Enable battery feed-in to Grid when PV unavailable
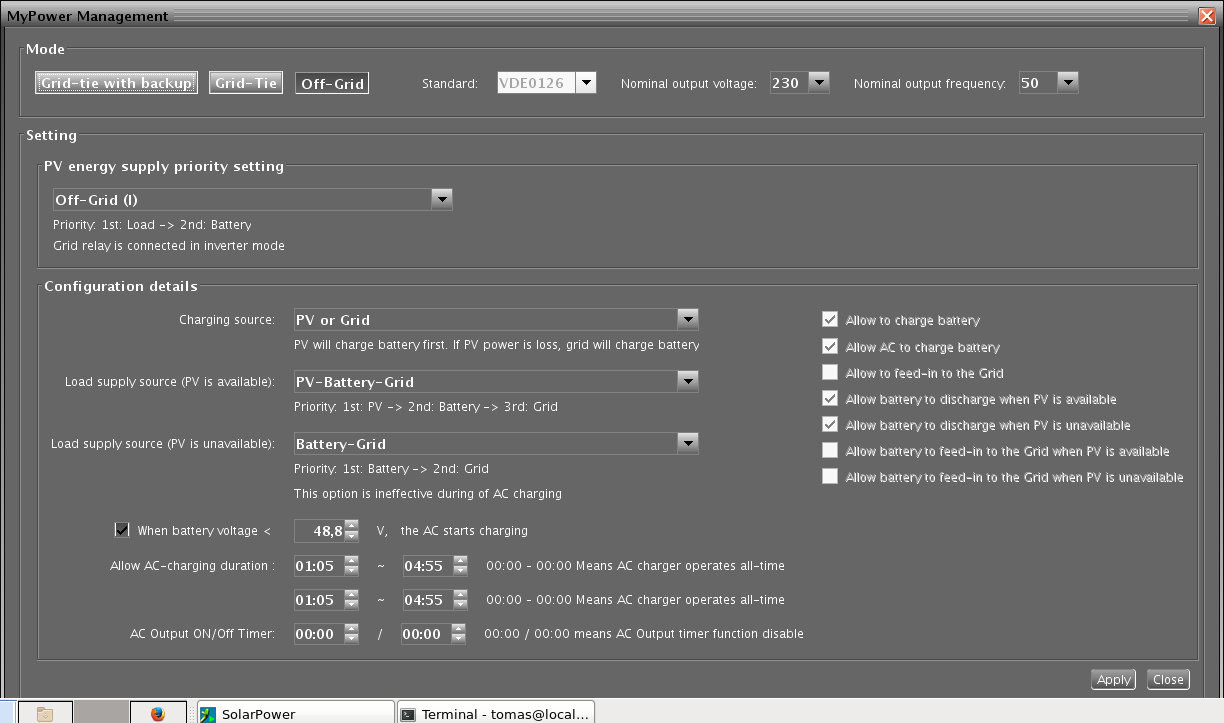1224x723 pixels. click(830, 477)
